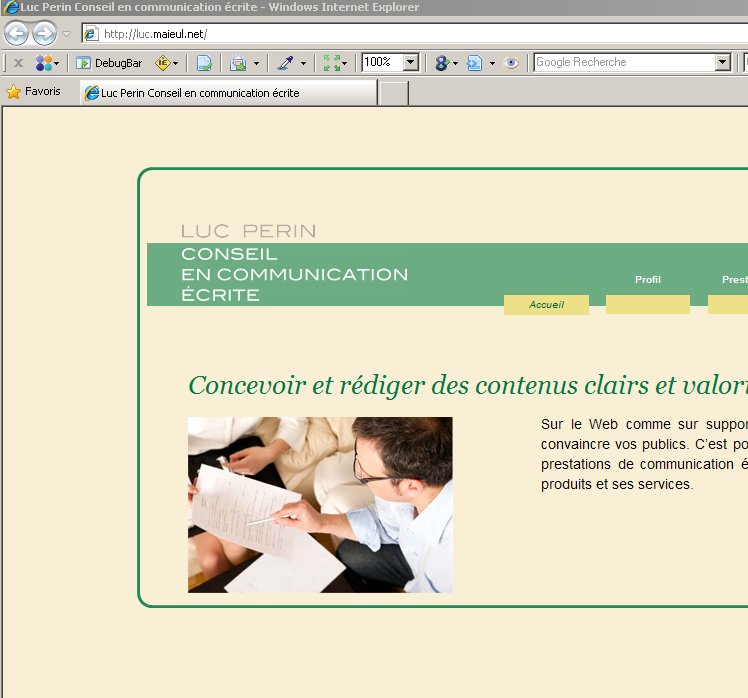Click the yellow block under Profil
The height and width of the screenshot is (698, 748).
tap(648, 304)
